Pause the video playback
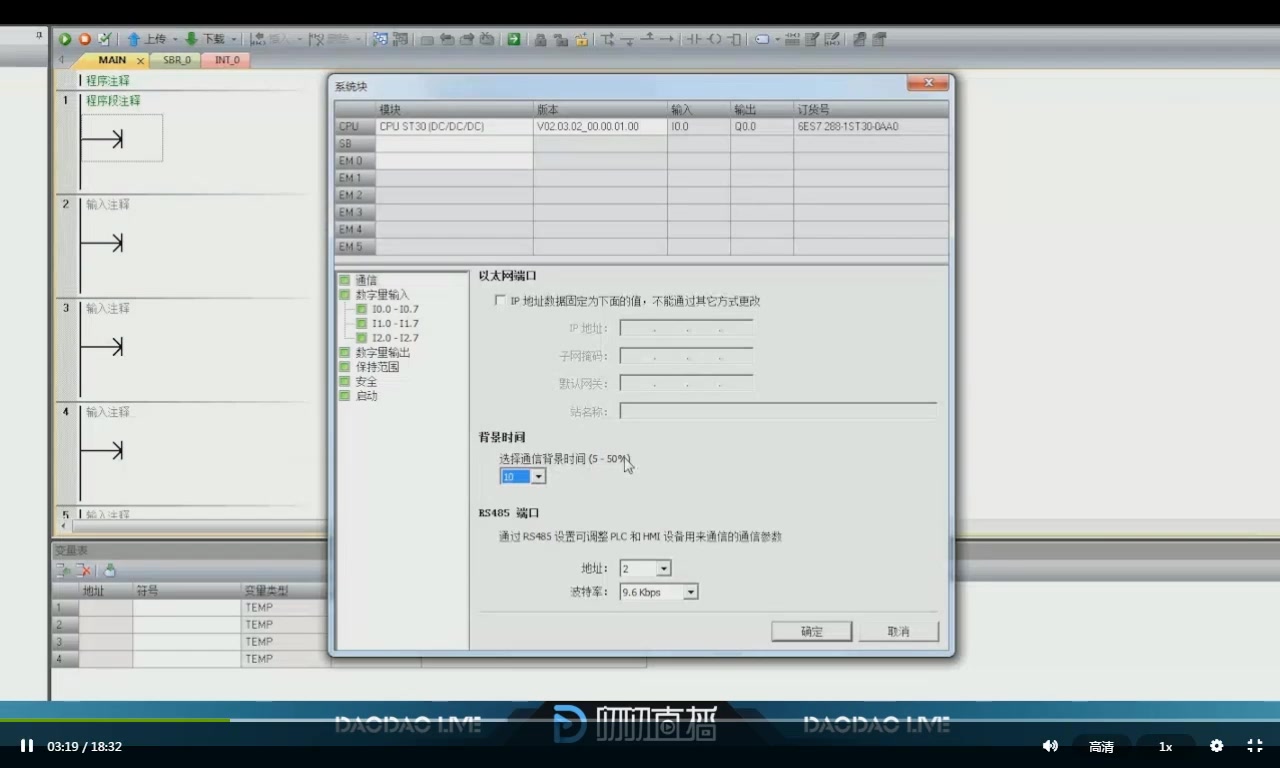 [x=27, y=746]
